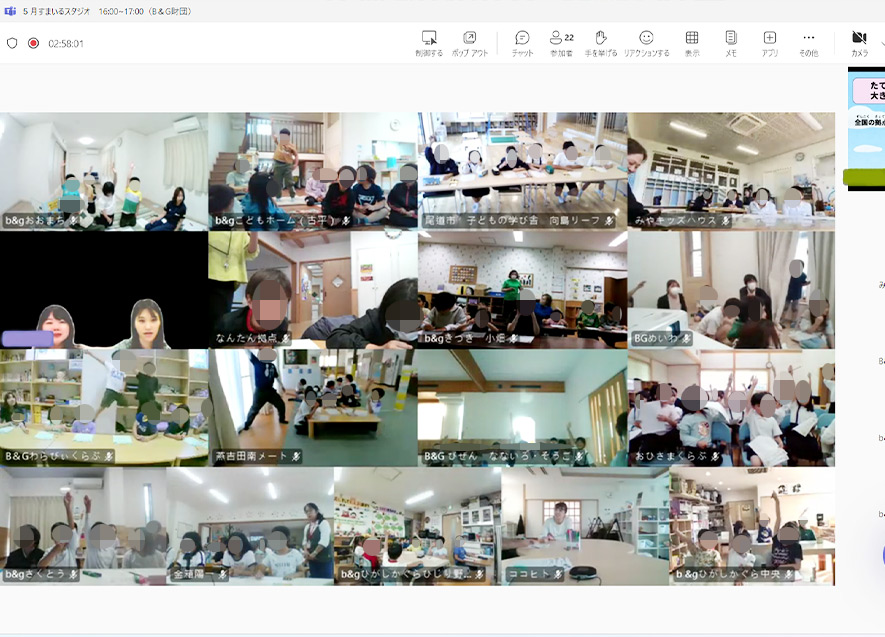Open the ポップアウト pop-out view
Screen dimensions: 885x637
click(x=469, y=42)
